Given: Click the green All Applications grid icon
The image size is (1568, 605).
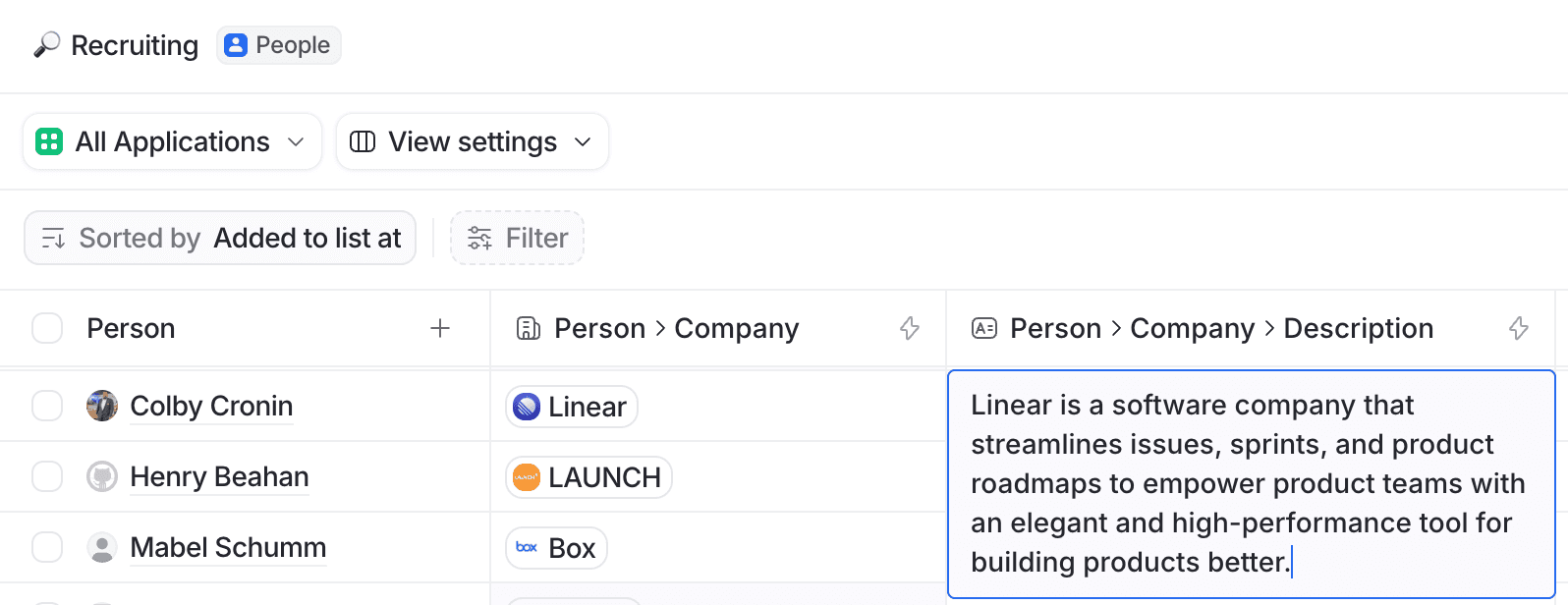Looking at the screenshot, I should pos(49,141).
